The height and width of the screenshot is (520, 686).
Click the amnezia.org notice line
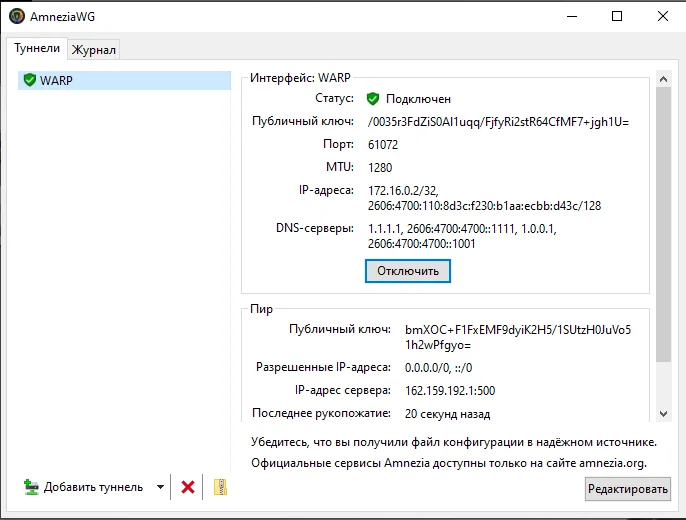pos(449,463)
